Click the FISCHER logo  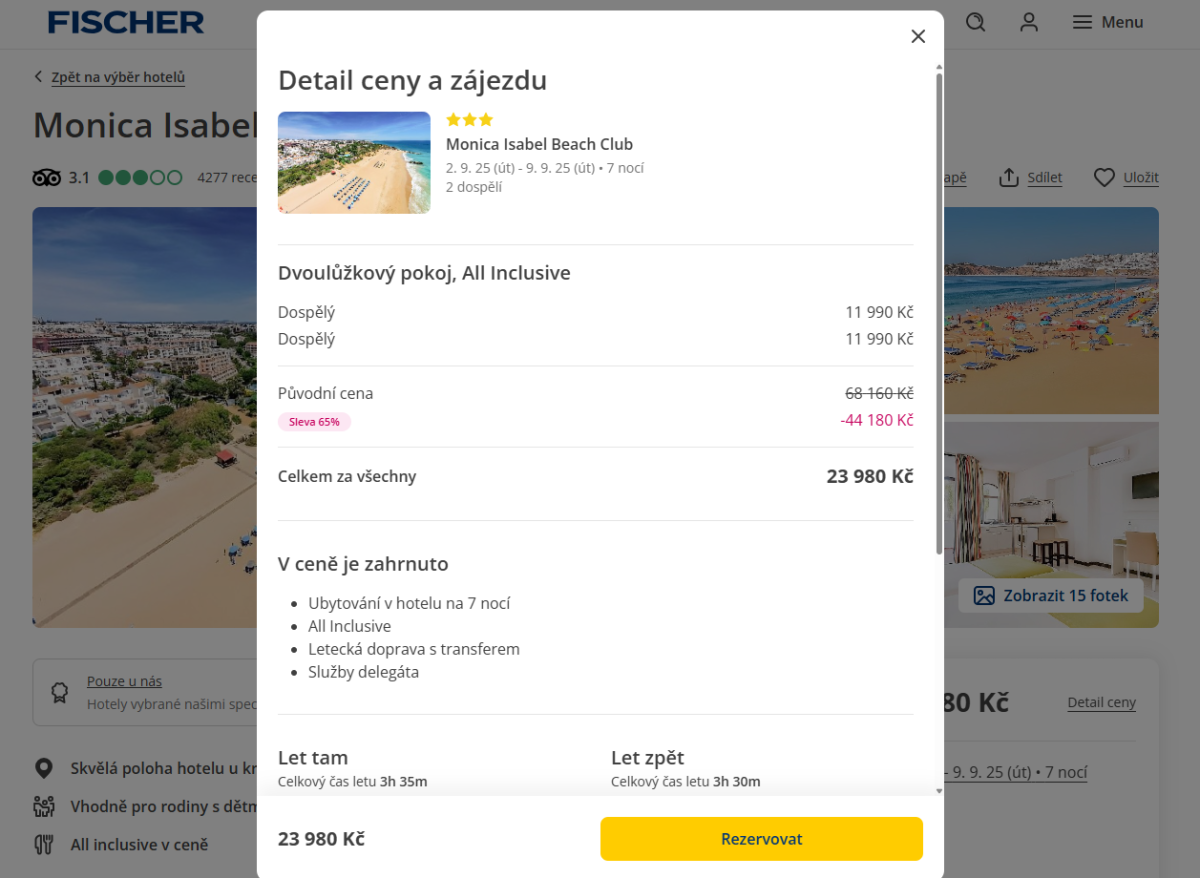click(x=126, y=22)
